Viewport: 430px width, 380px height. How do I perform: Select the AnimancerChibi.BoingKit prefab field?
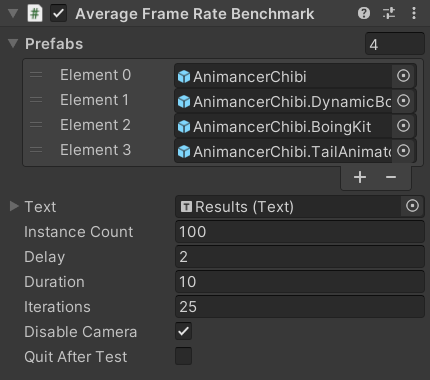(x=283, y=126)
